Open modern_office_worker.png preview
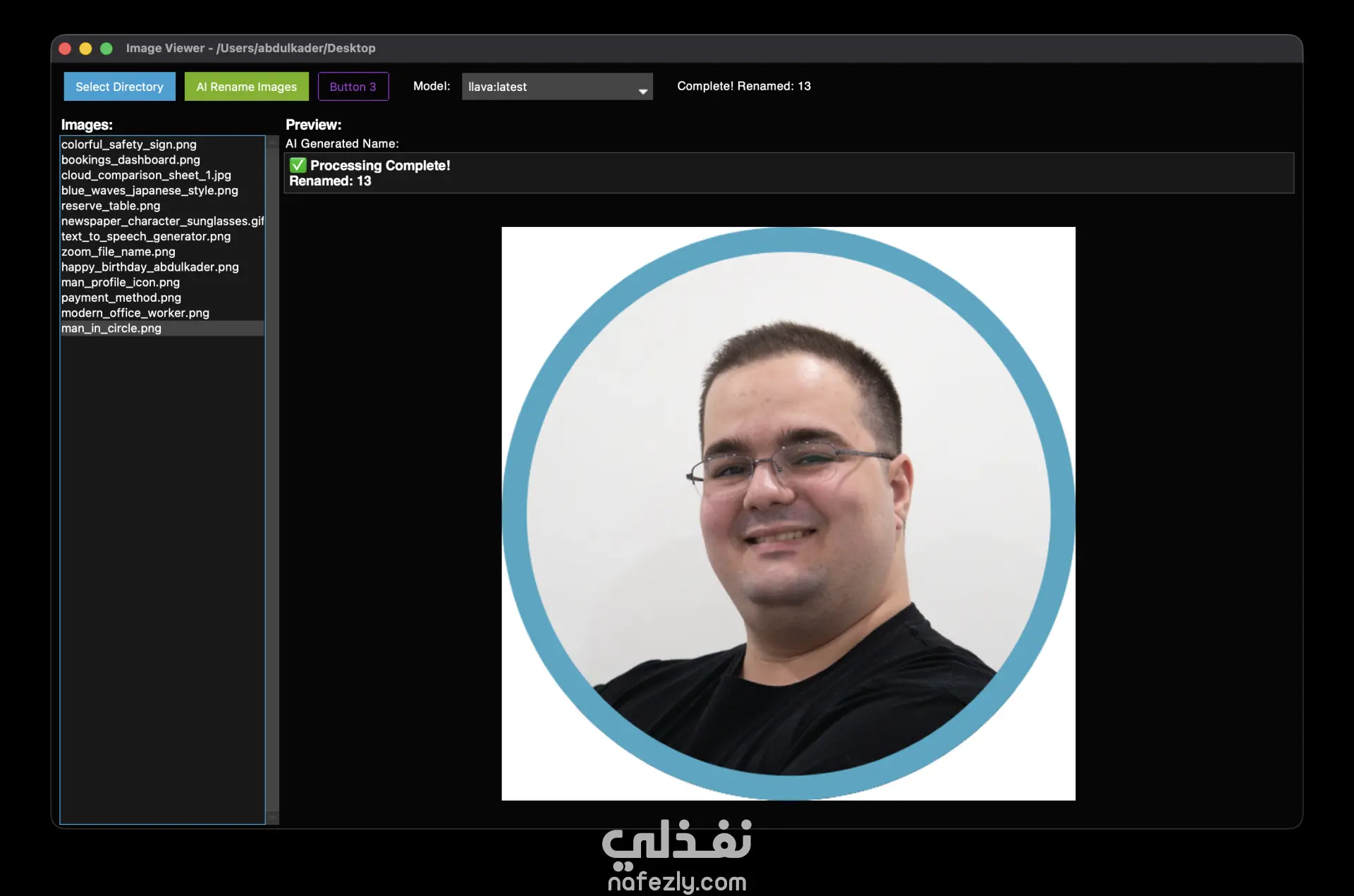The image size is (1354, 896). tap(135, 313)
